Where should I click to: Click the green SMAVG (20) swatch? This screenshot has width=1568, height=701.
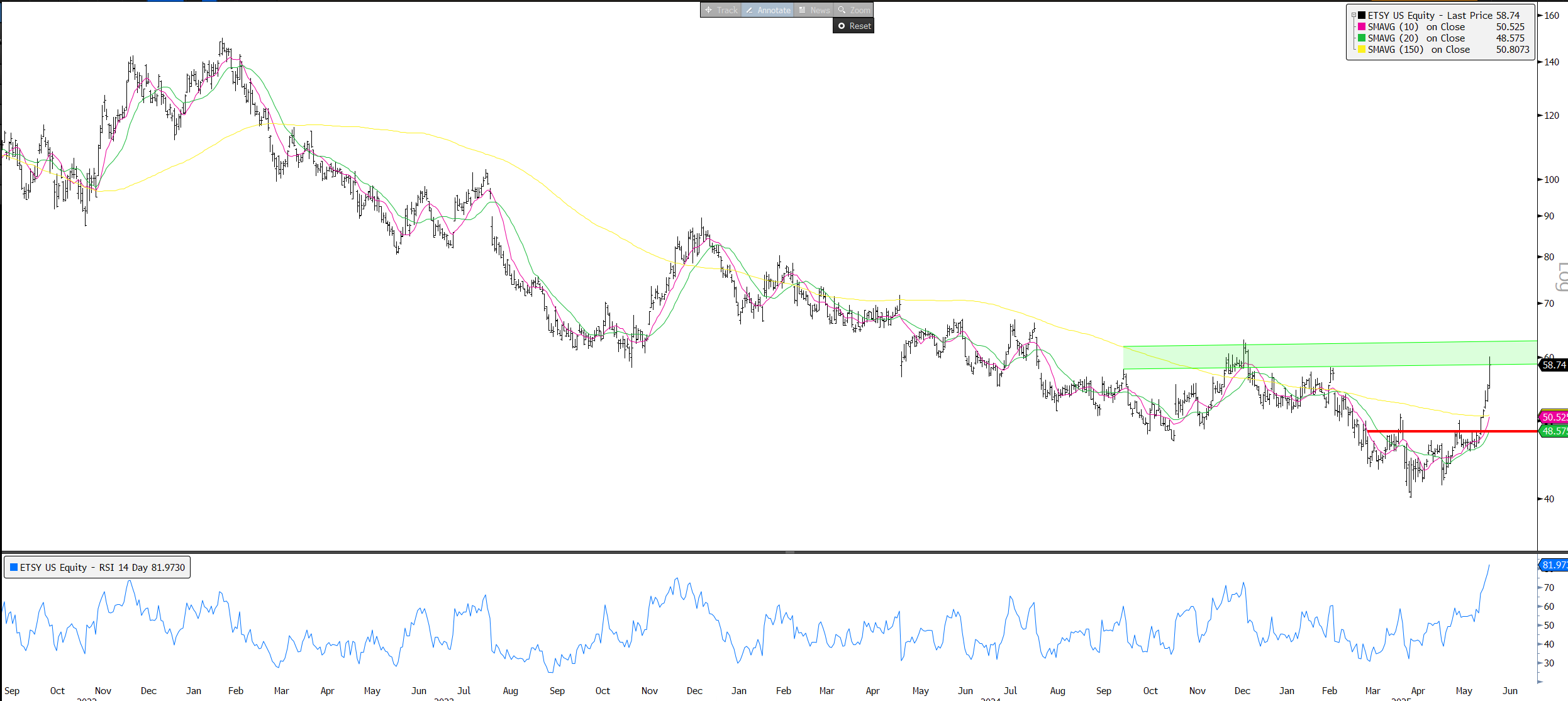(x=1362, y=38)
